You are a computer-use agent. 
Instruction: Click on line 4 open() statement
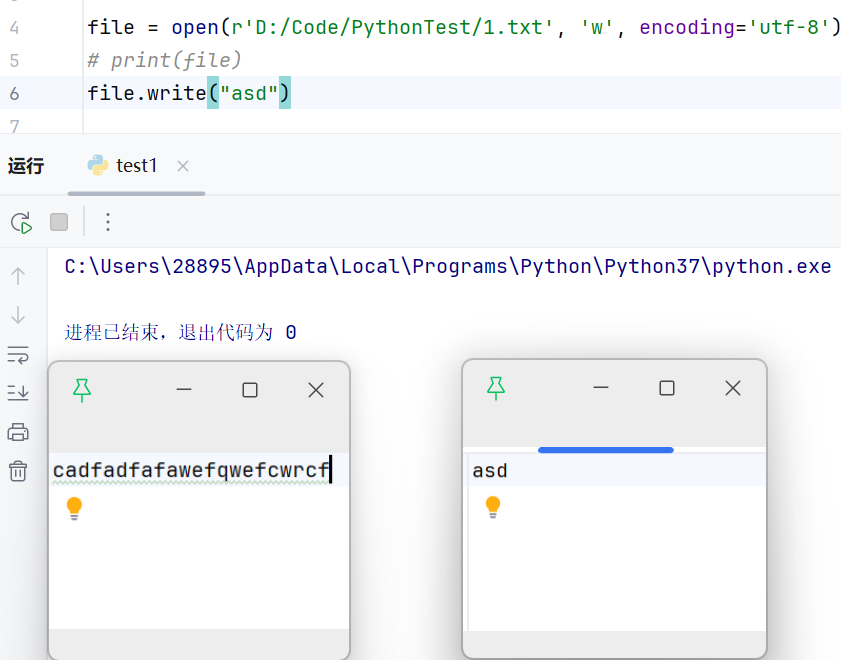point(464,27)
